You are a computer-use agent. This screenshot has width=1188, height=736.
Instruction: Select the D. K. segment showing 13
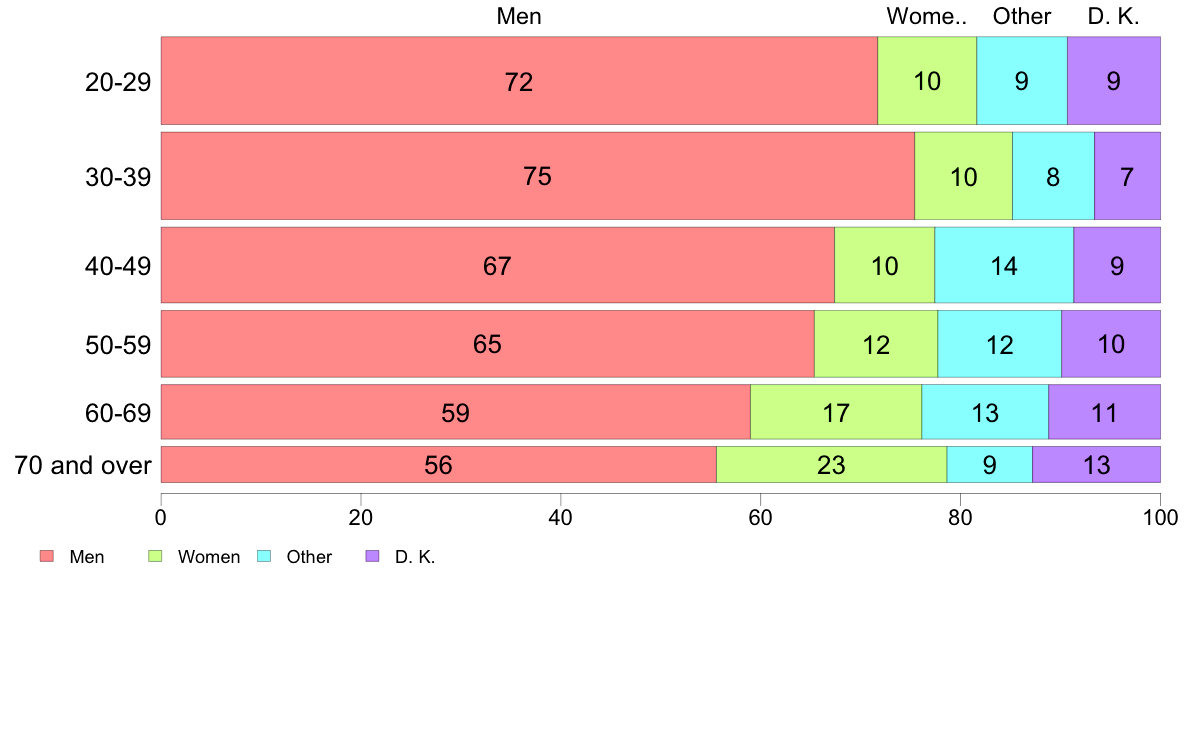point(1096,465)
